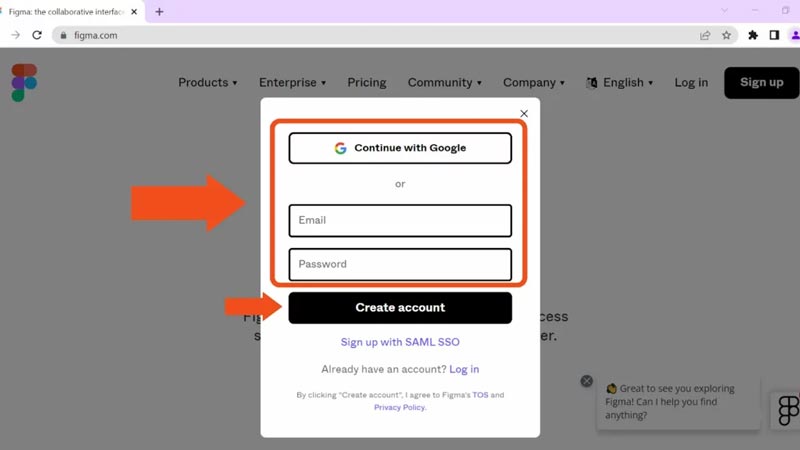Open the browser extensions puzzle icon
The image size is (800, 450).
(753, 35)
